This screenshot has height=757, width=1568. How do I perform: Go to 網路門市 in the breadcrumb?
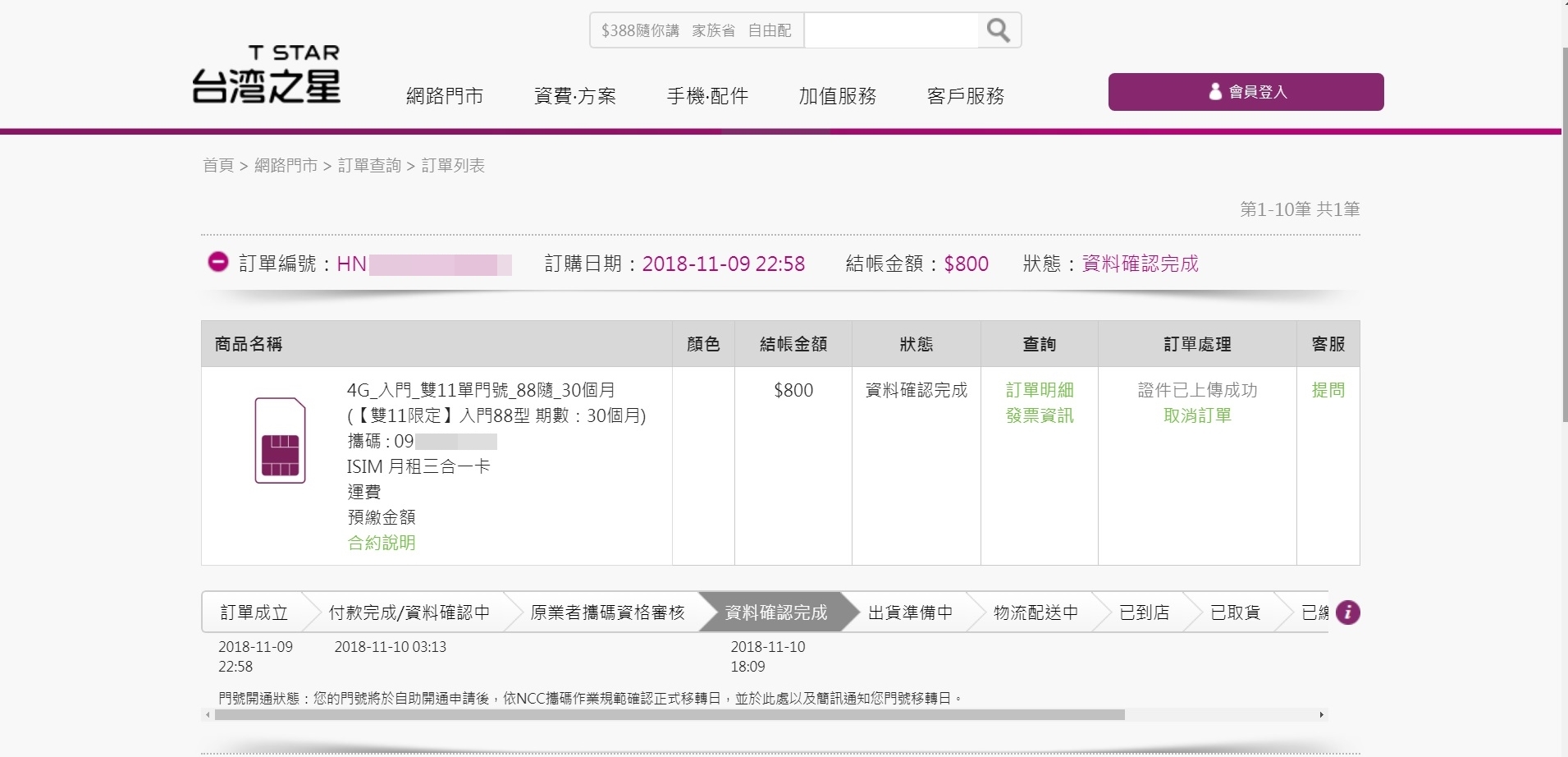click(x=286, y=166)
